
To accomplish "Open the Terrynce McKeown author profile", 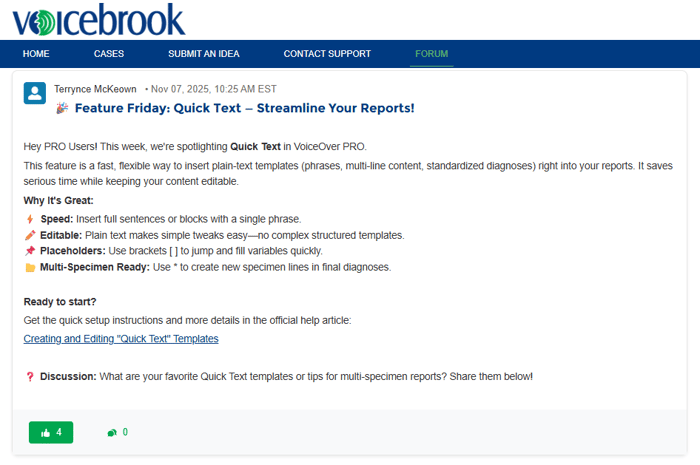I will (x=96, y=89).
